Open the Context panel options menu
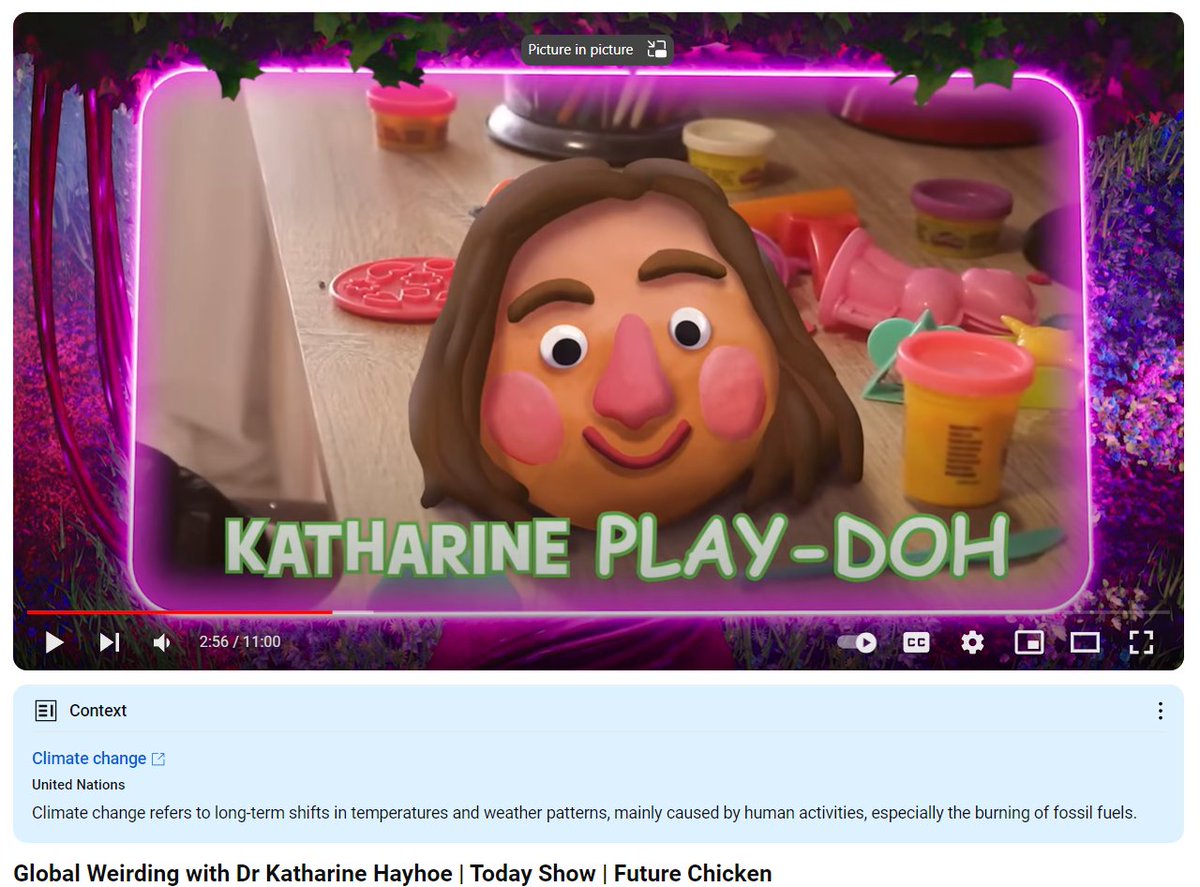Viewport: 1200px width, 887px height. [x=1160, y=711]
